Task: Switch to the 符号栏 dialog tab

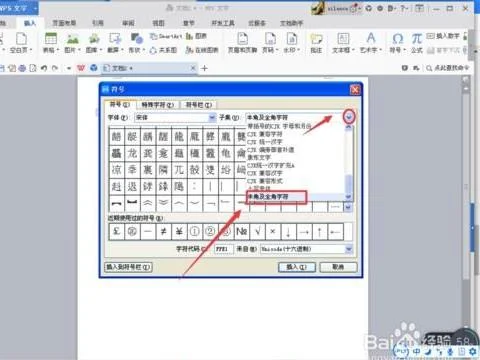Action: [x=198, y=105]
